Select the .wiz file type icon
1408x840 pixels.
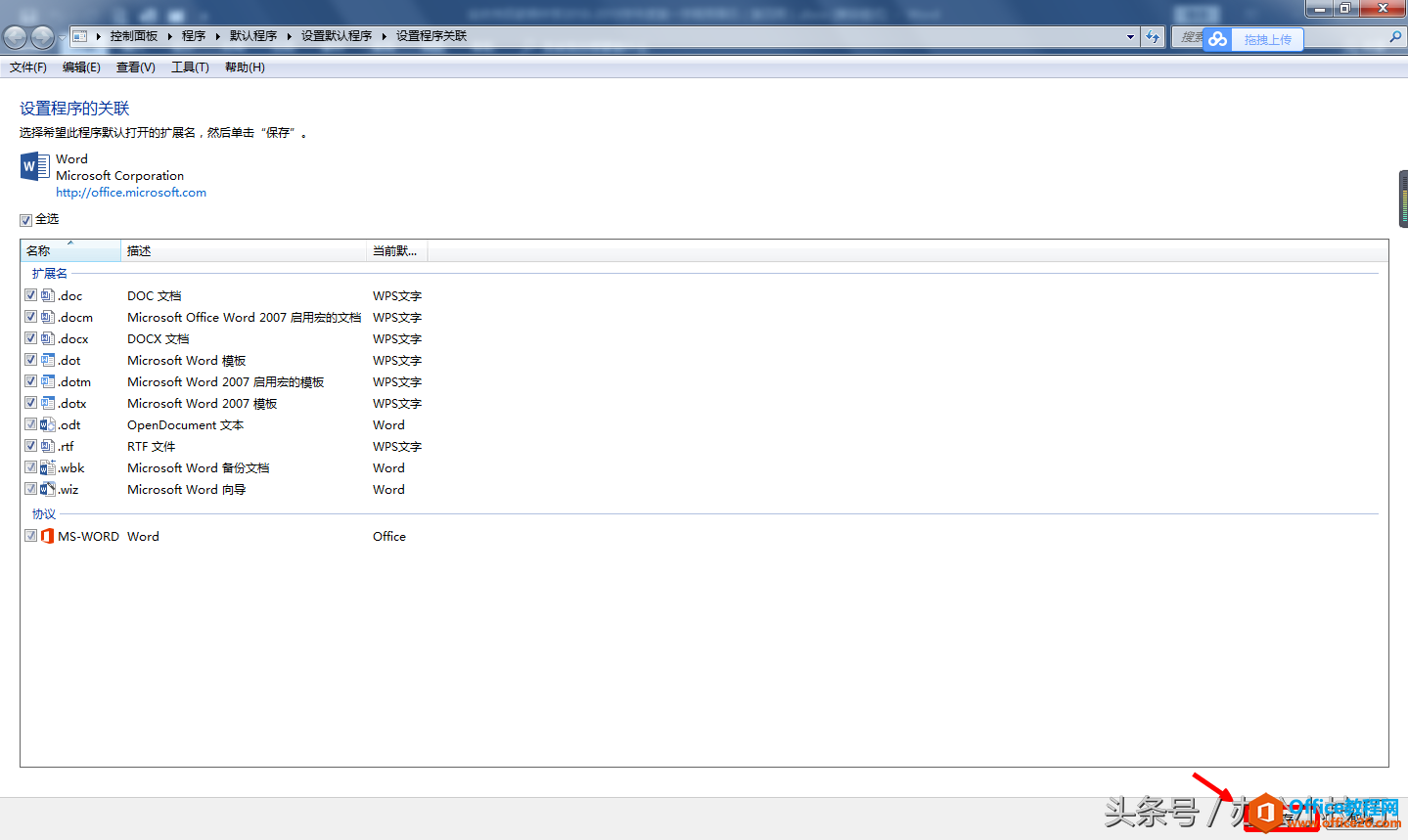(x=48, y=489)
